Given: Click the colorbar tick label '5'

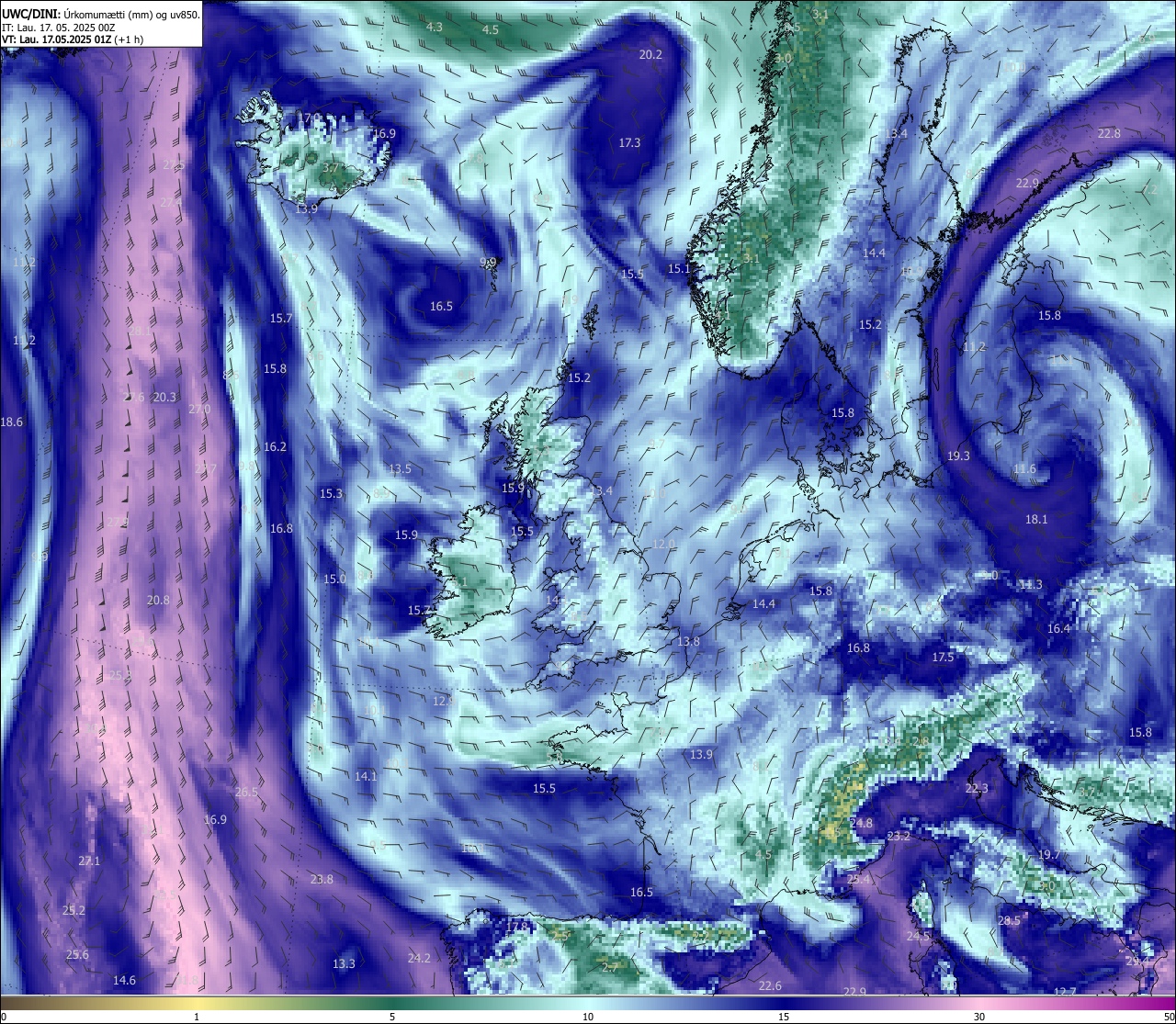Looking at the screenshot, I should pos(392,1017).
